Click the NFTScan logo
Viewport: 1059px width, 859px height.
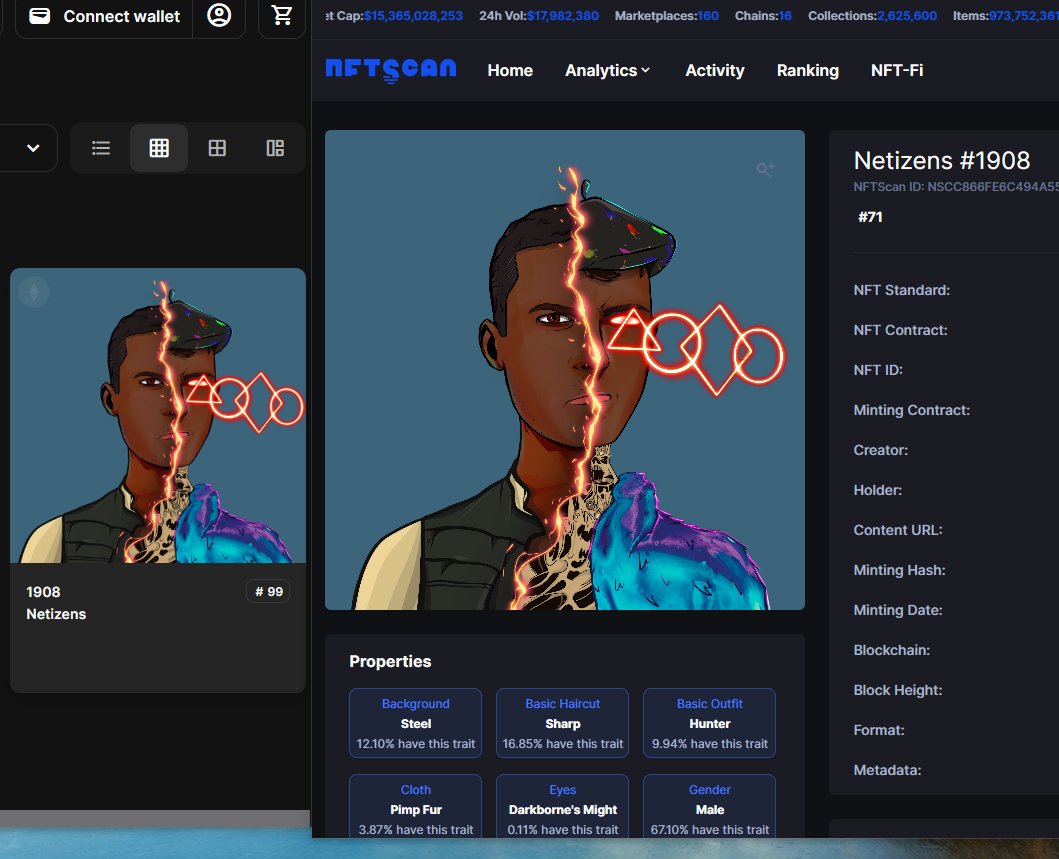tap(391, 70)
